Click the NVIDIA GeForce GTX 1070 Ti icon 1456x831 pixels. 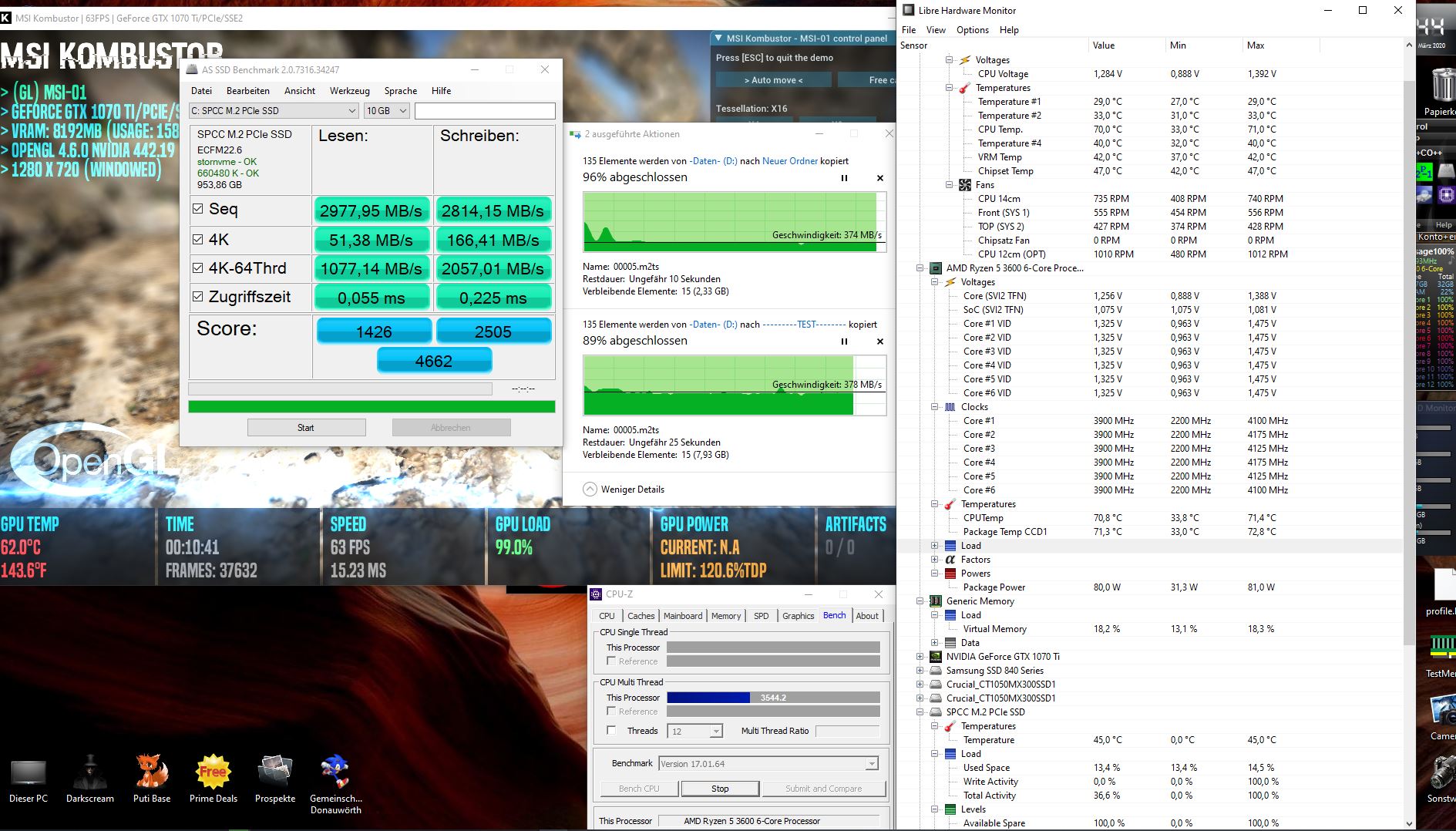coord(936,657)
